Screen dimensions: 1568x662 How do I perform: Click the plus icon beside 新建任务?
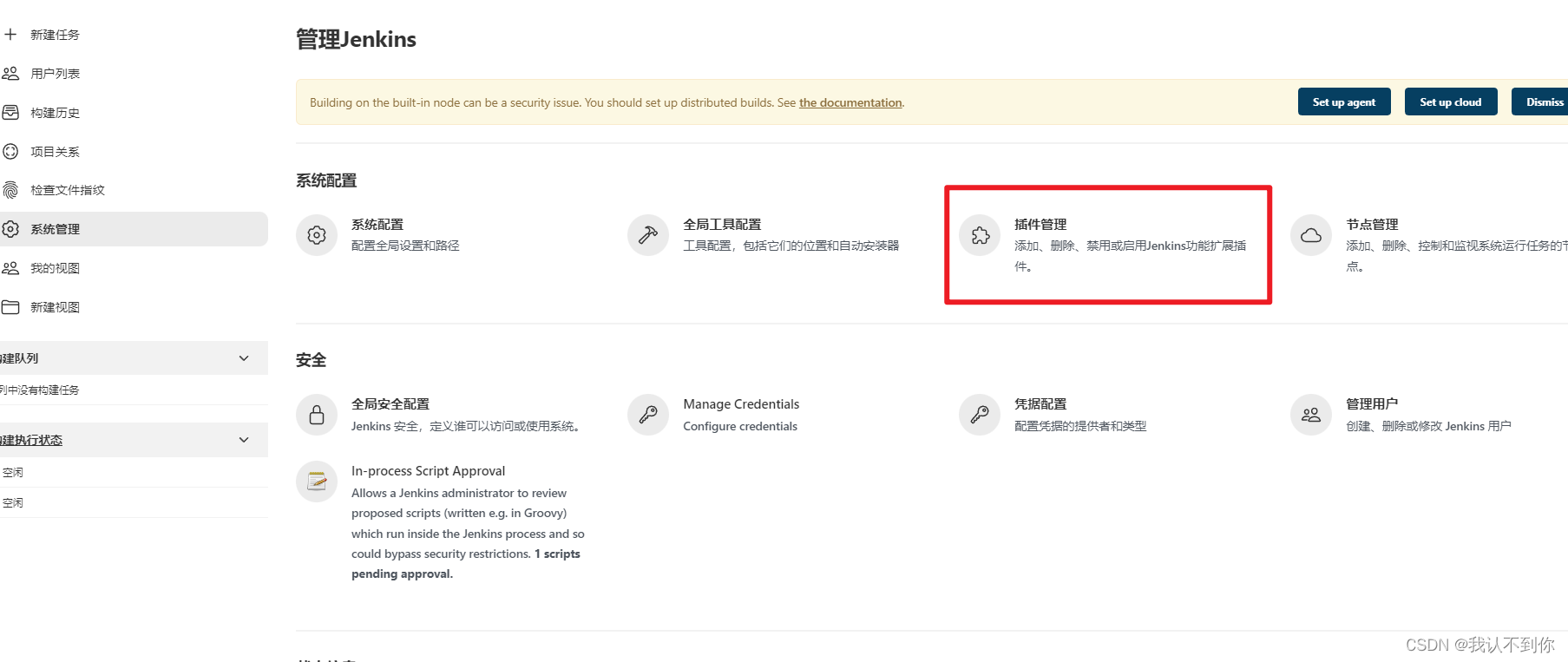click(10, 35)
